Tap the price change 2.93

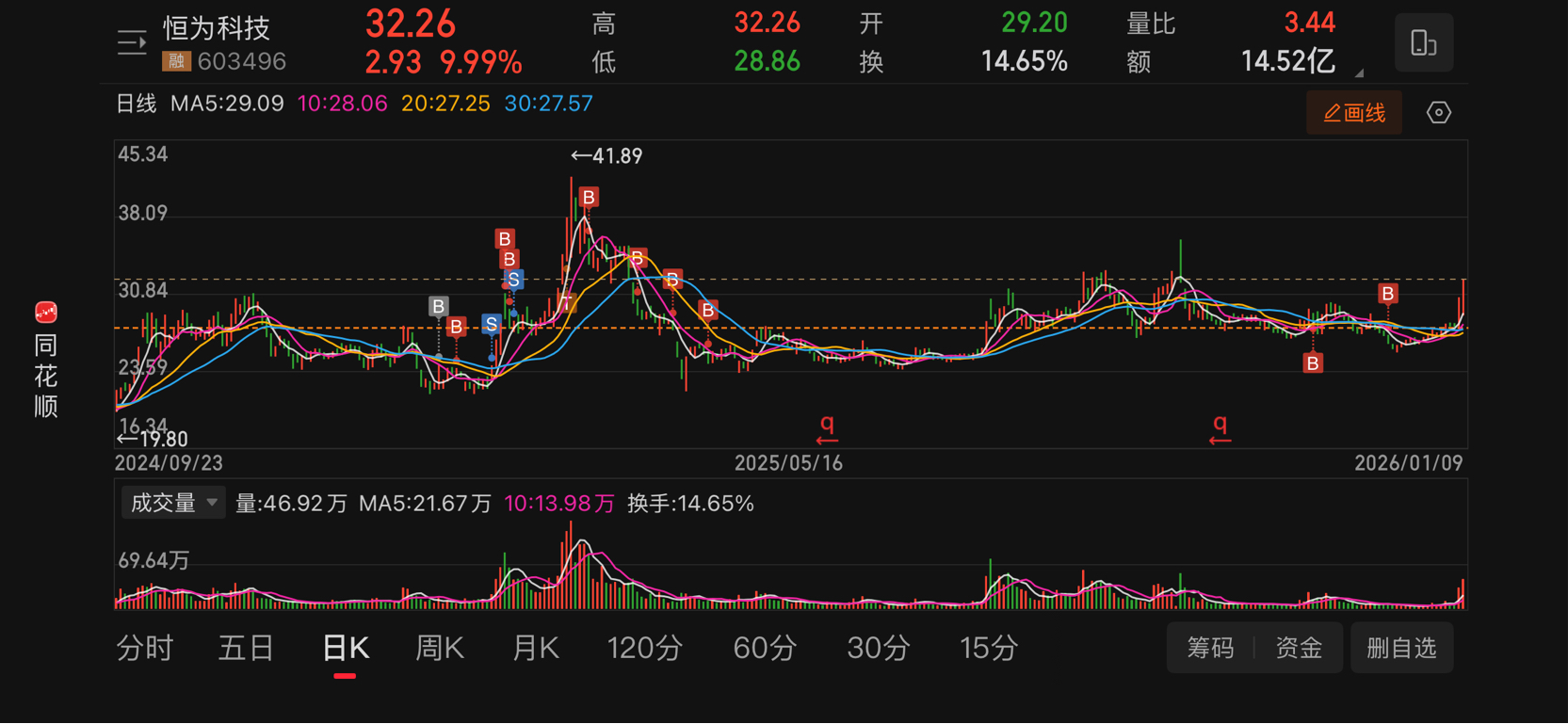click(394, 63)
